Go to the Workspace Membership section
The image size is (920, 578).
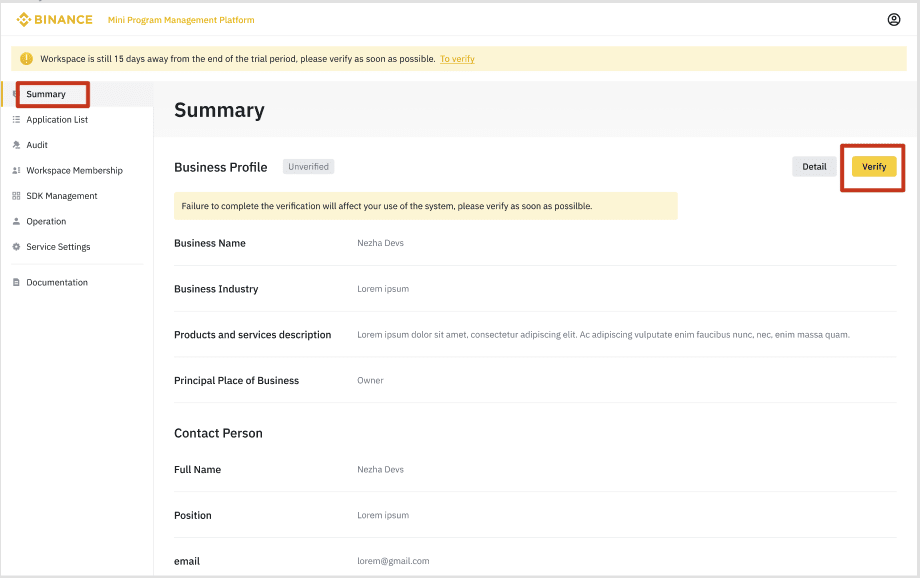click(x=75, y=171)
